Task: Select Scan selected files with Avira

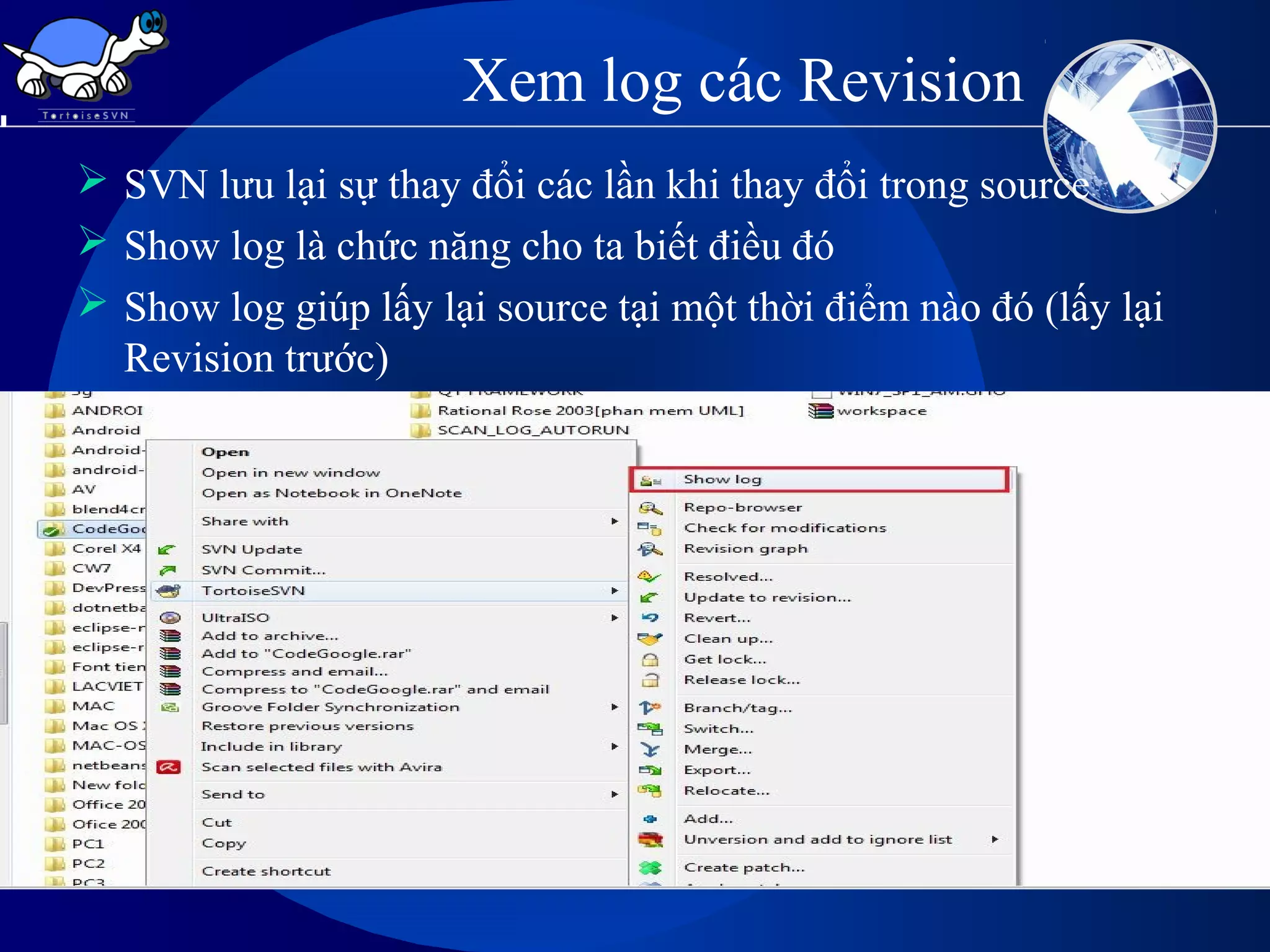Action: [x=321, y=767]
